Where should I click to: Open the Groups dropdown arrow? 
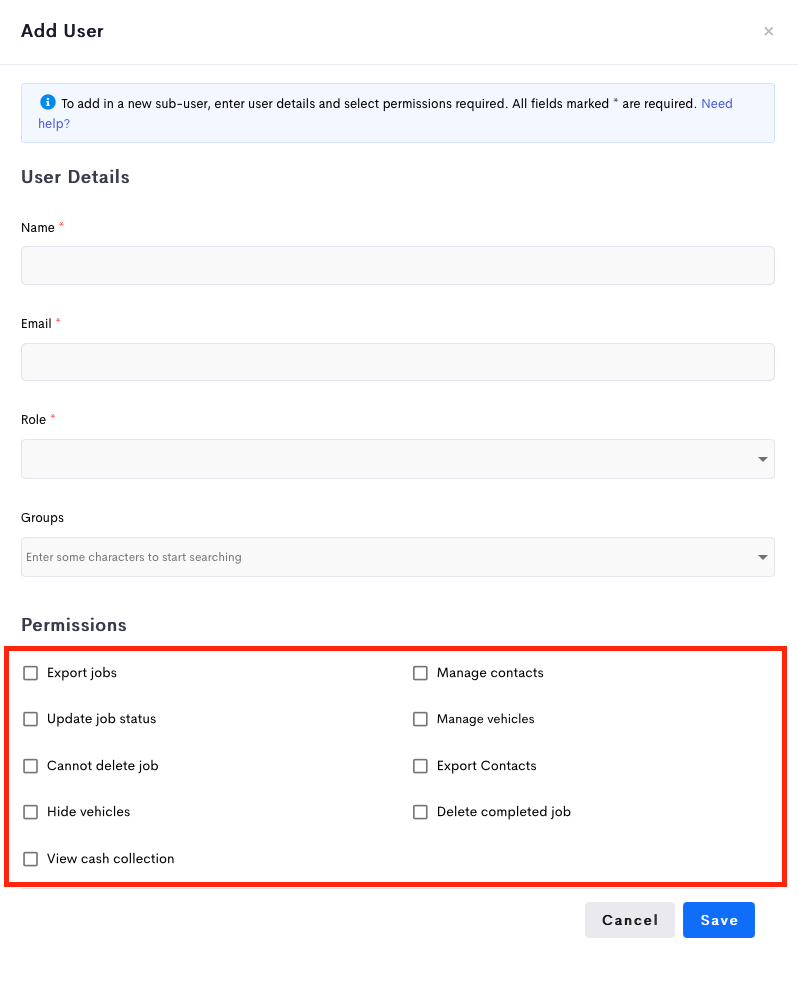point(762,557)
